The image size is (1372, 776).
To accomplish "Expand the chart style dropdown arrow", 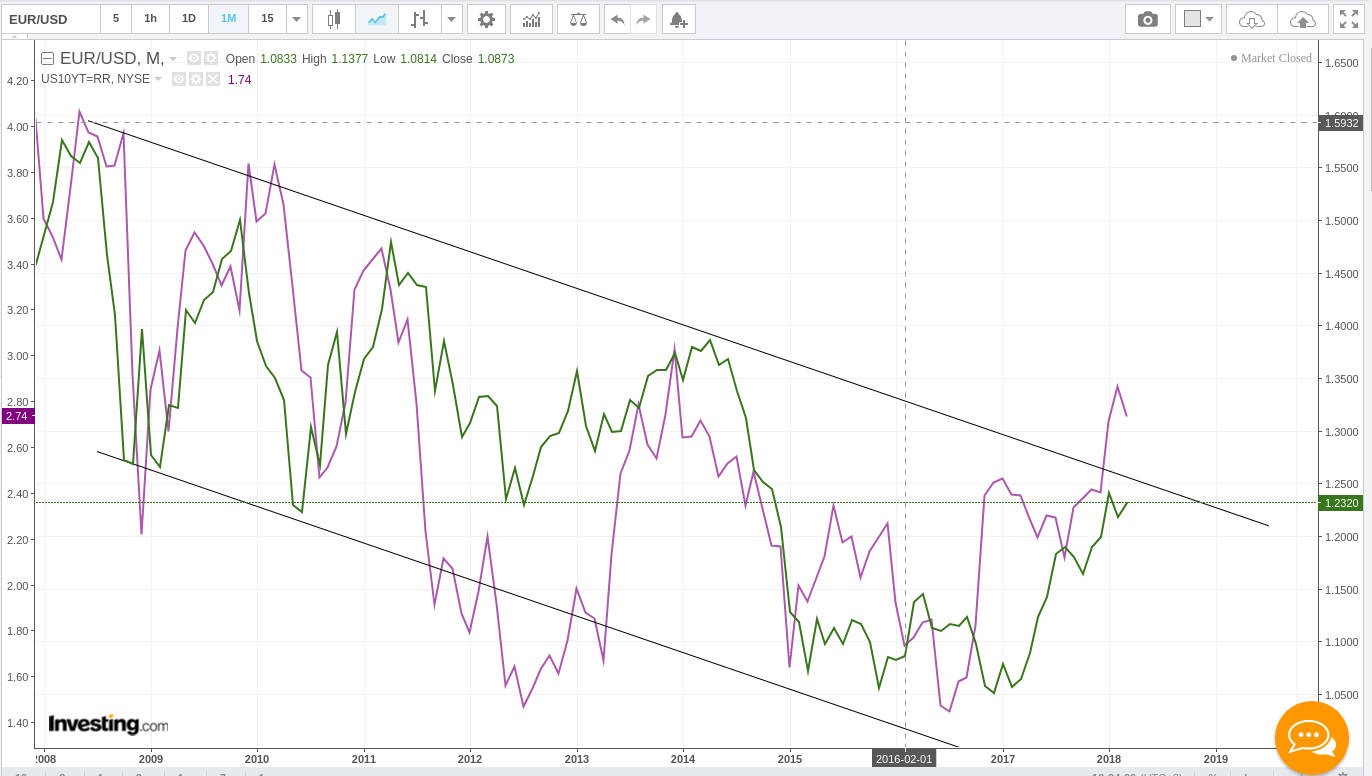I will coord(452,19).
